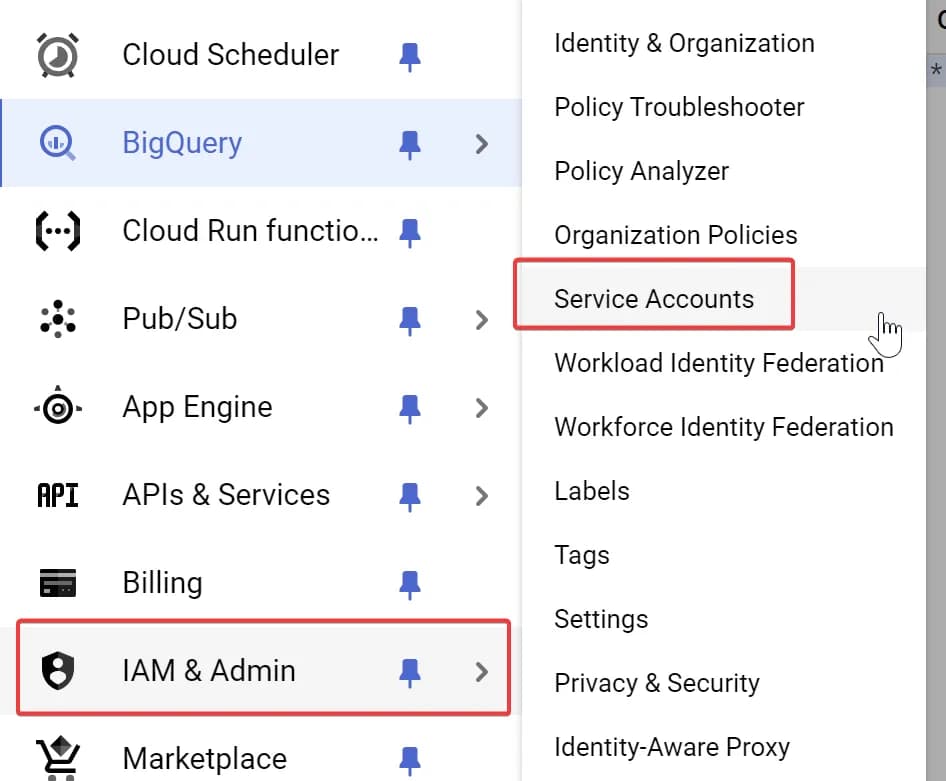Open Cloud Run functions entry
Viewport: 946px width, 781px height.
261,231
